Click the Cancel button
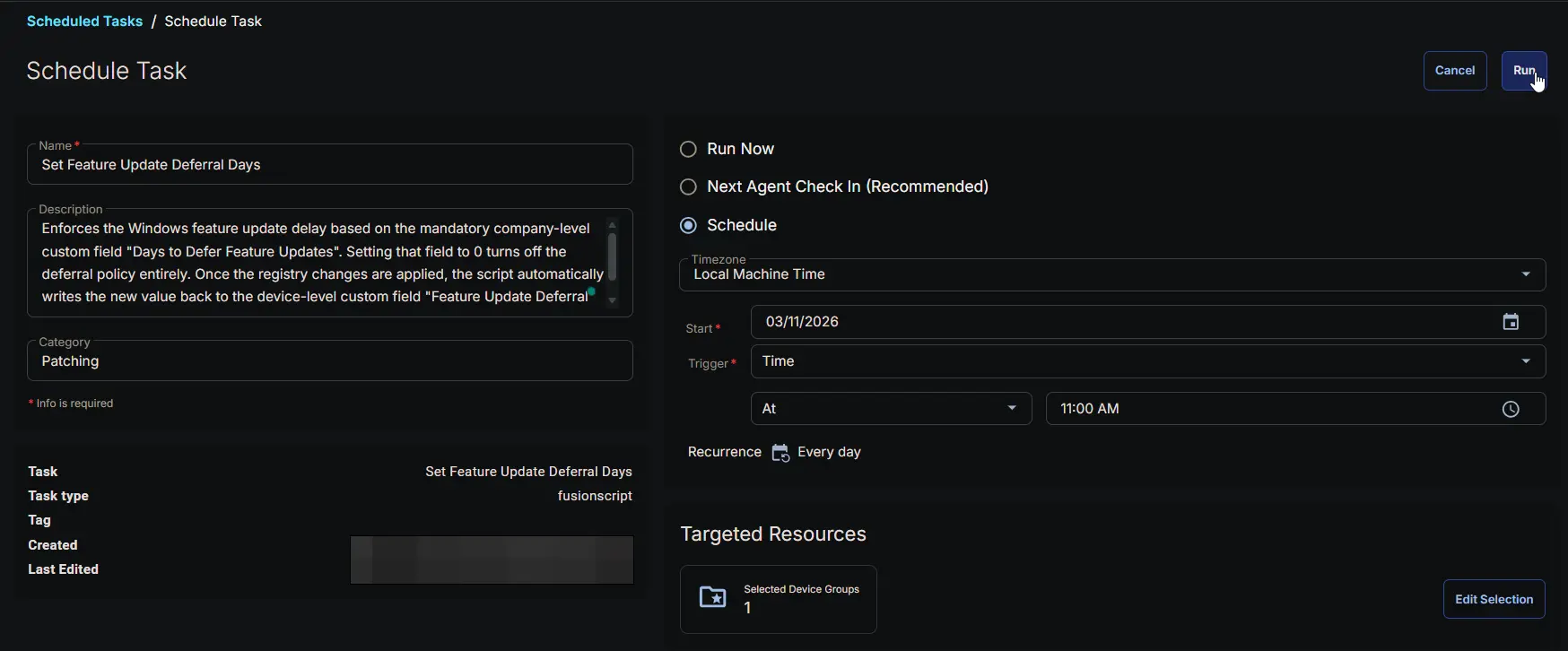 1454,71
